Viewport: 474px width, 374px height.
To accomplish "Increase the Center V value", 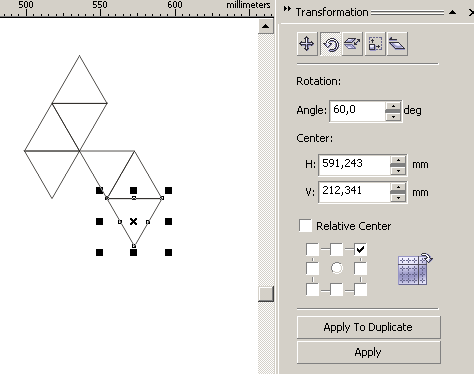I will tap(398, 188).
